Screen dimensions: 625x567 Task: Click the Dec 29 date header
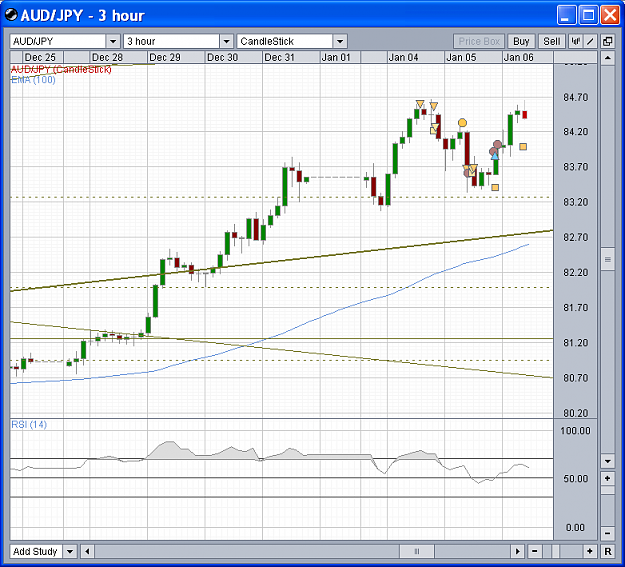click(165, 57)
